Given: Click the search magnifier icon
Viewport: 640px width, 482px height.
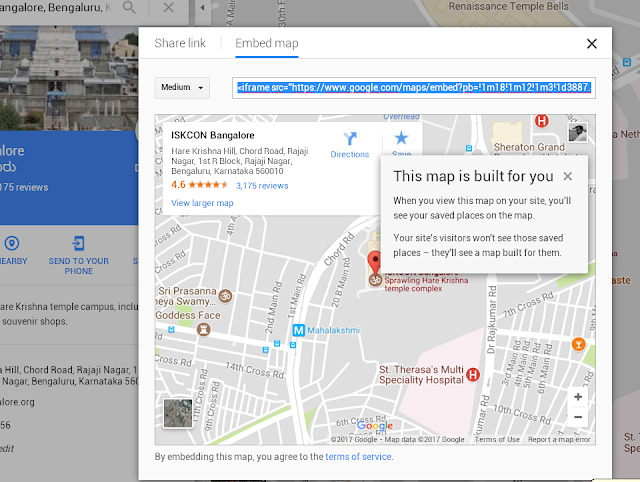Looking at the screenshot, I should tap(129, 7).
